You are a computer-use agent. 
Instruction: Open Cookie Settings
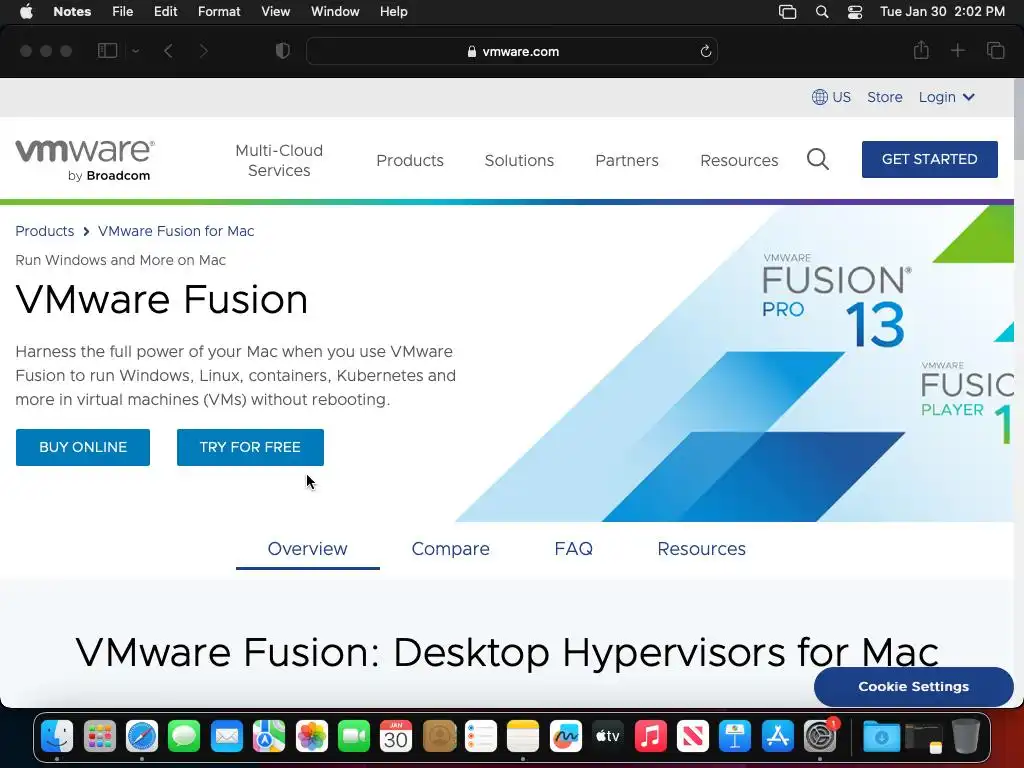pos(913,686)
